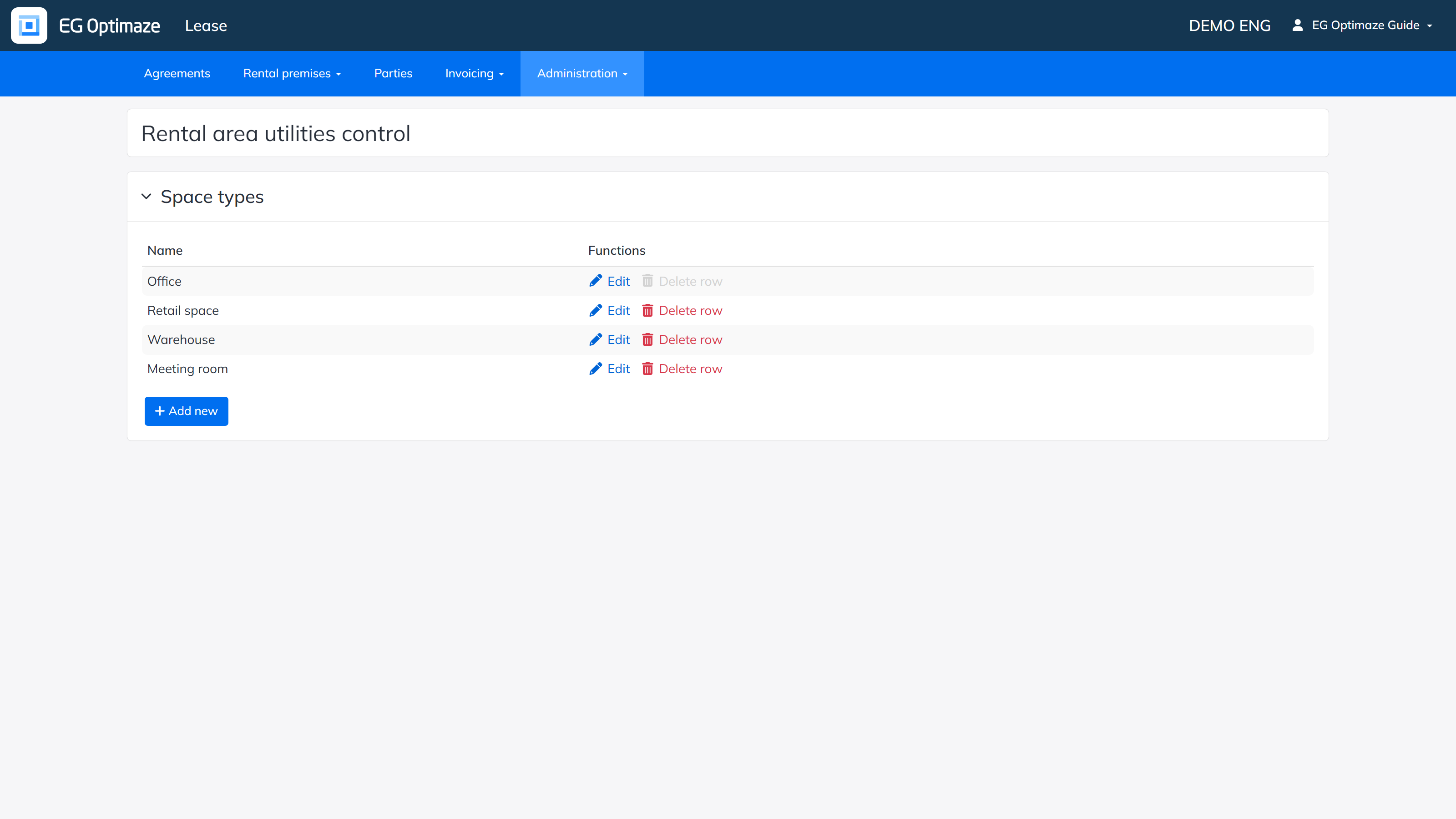Screen dimensions: 1456x819
Task: Add a new space type
Action: [x=187, y=411]
